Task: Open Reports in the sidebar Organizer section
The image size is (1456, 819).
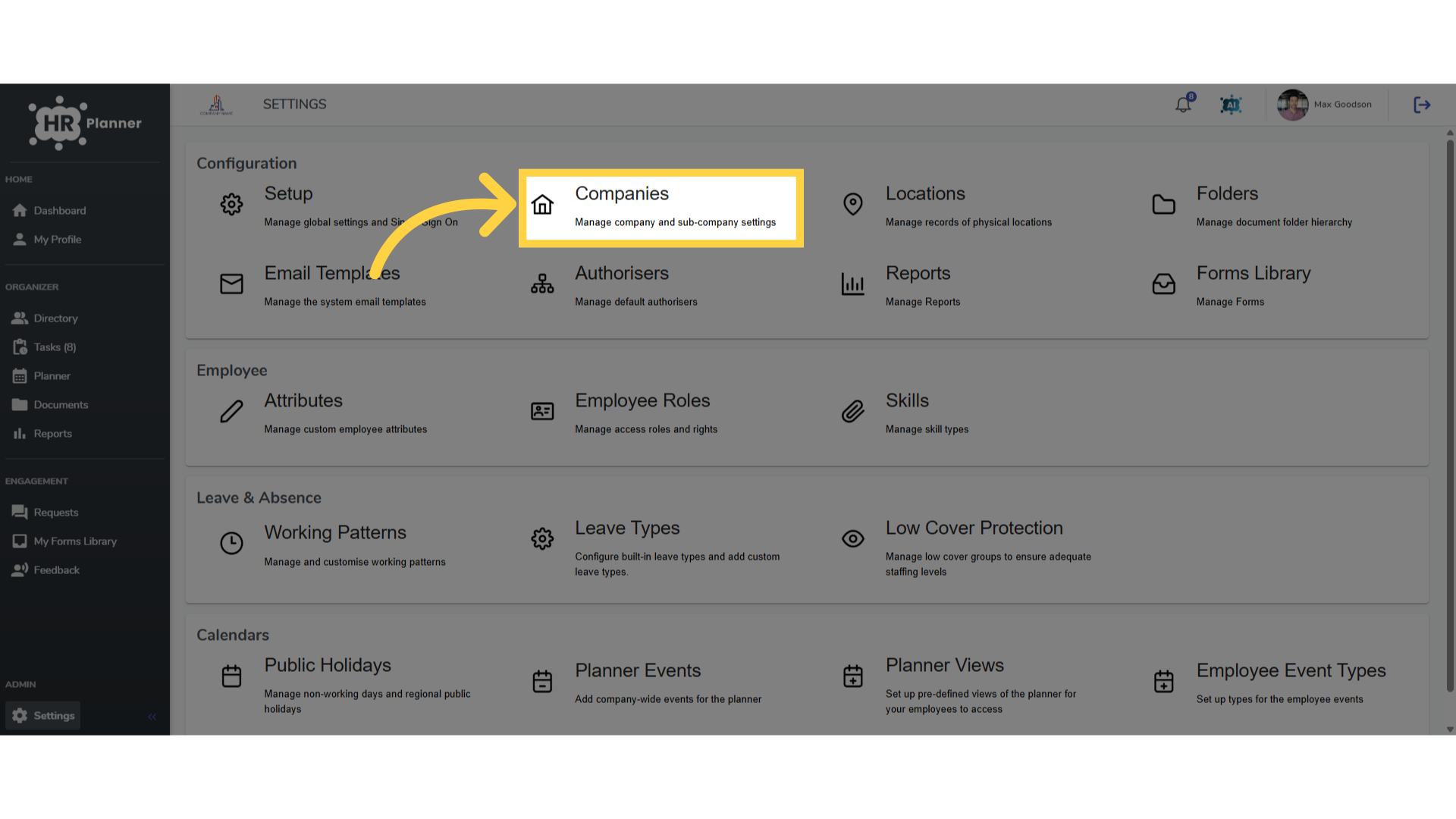Action: coord(42,434)
